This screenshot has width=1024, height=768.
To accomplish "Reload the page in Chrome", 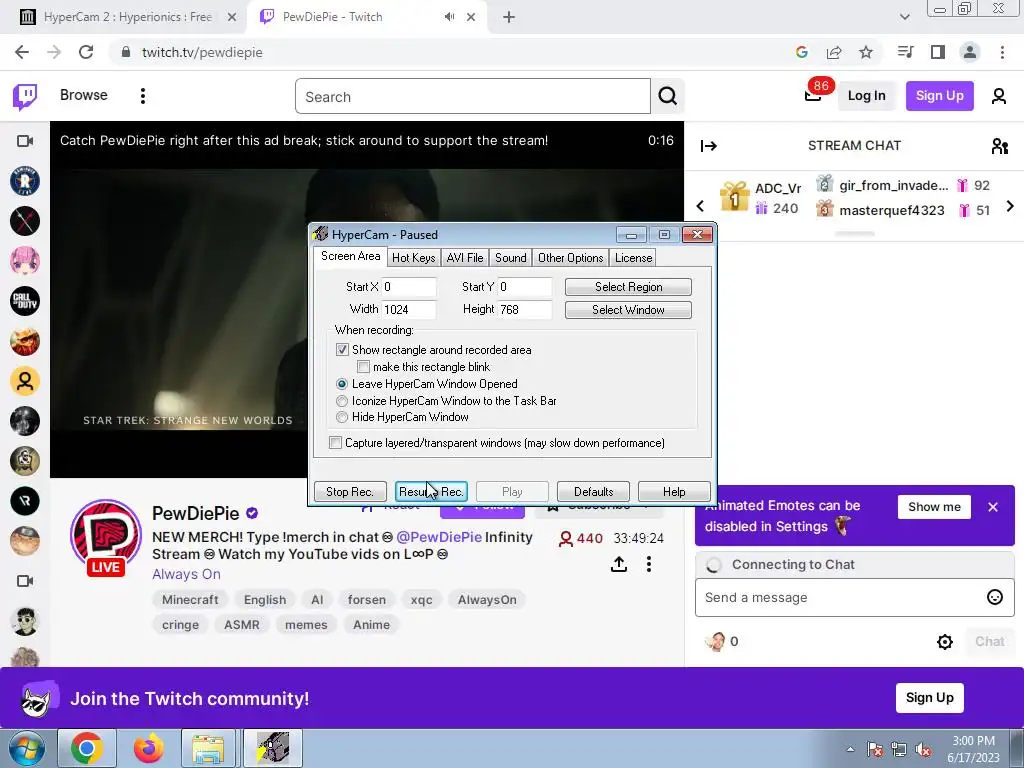I will 86,52.
